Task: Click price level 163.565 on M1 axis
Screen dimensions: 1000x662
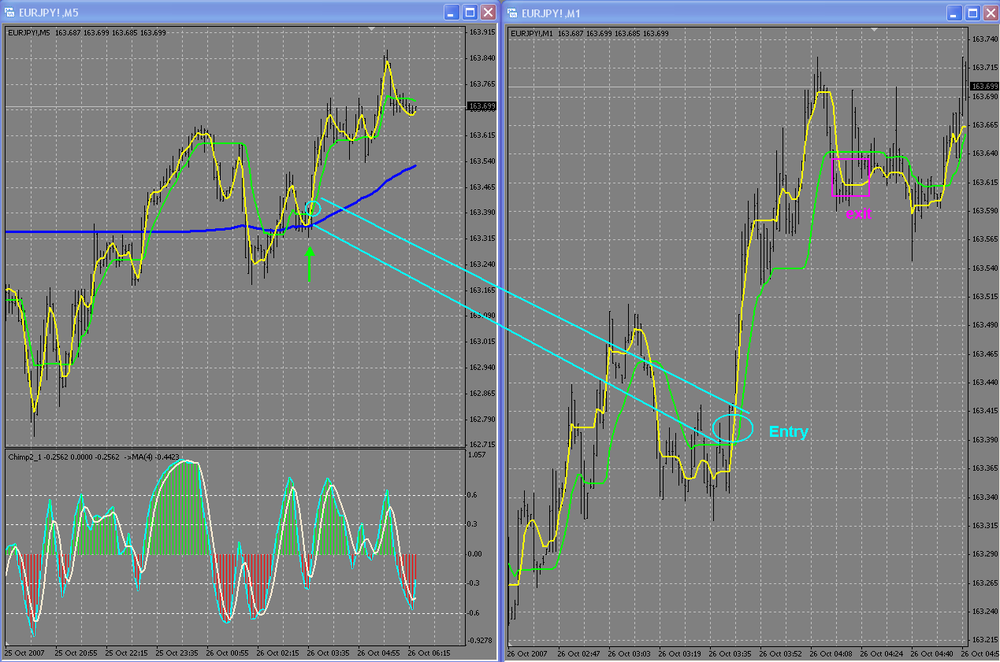Action: click(x=985, y=239)
